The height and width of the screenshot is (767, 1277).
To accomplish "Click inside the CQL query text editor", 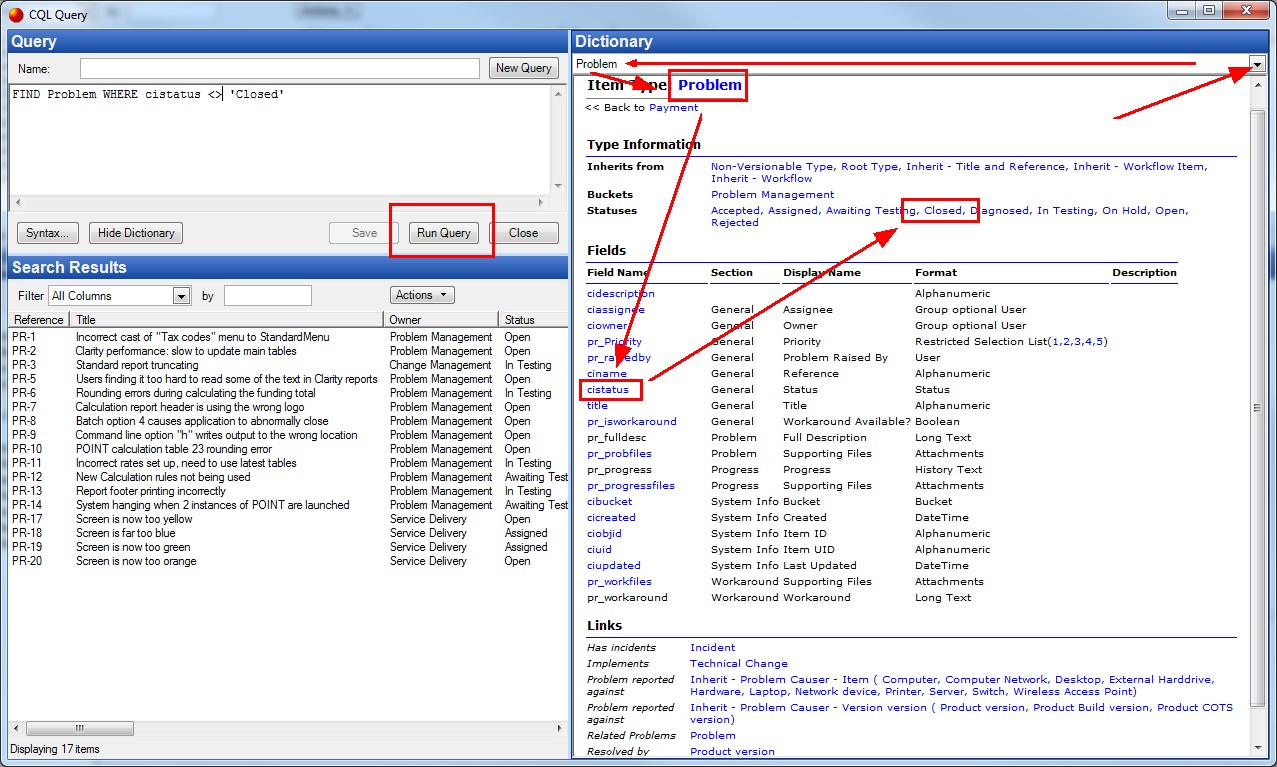I will tap(280, 139).
